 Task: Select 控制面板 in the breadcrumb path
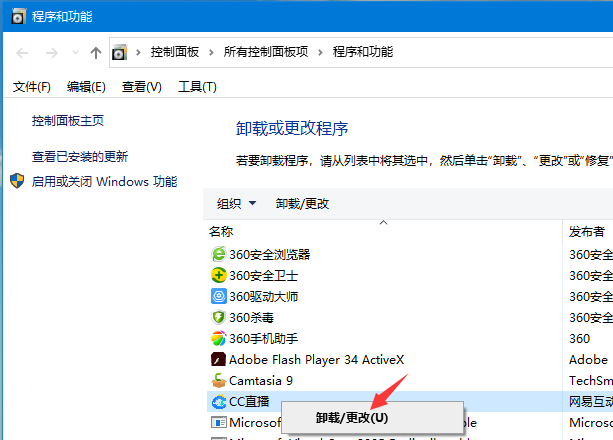175,52
